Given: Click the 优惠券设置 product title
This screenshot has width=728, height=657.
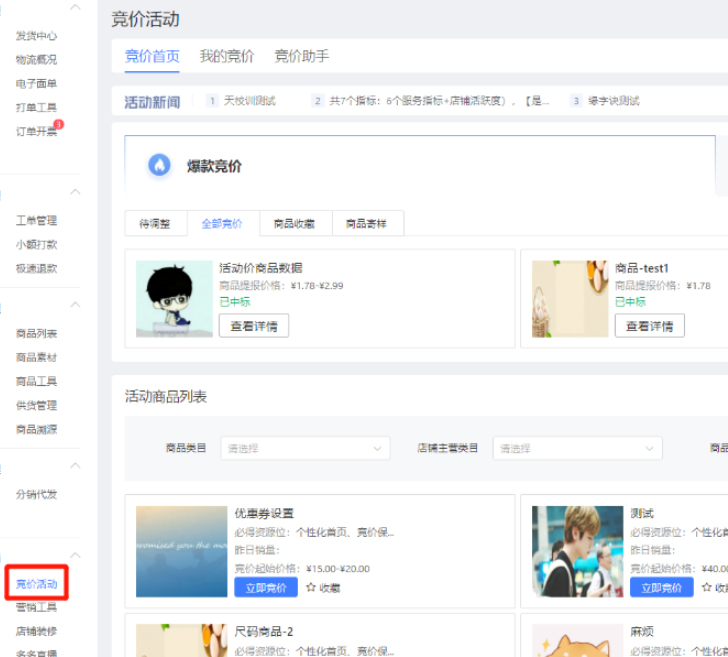Looking at the screenshot, I should pos(264,513).
